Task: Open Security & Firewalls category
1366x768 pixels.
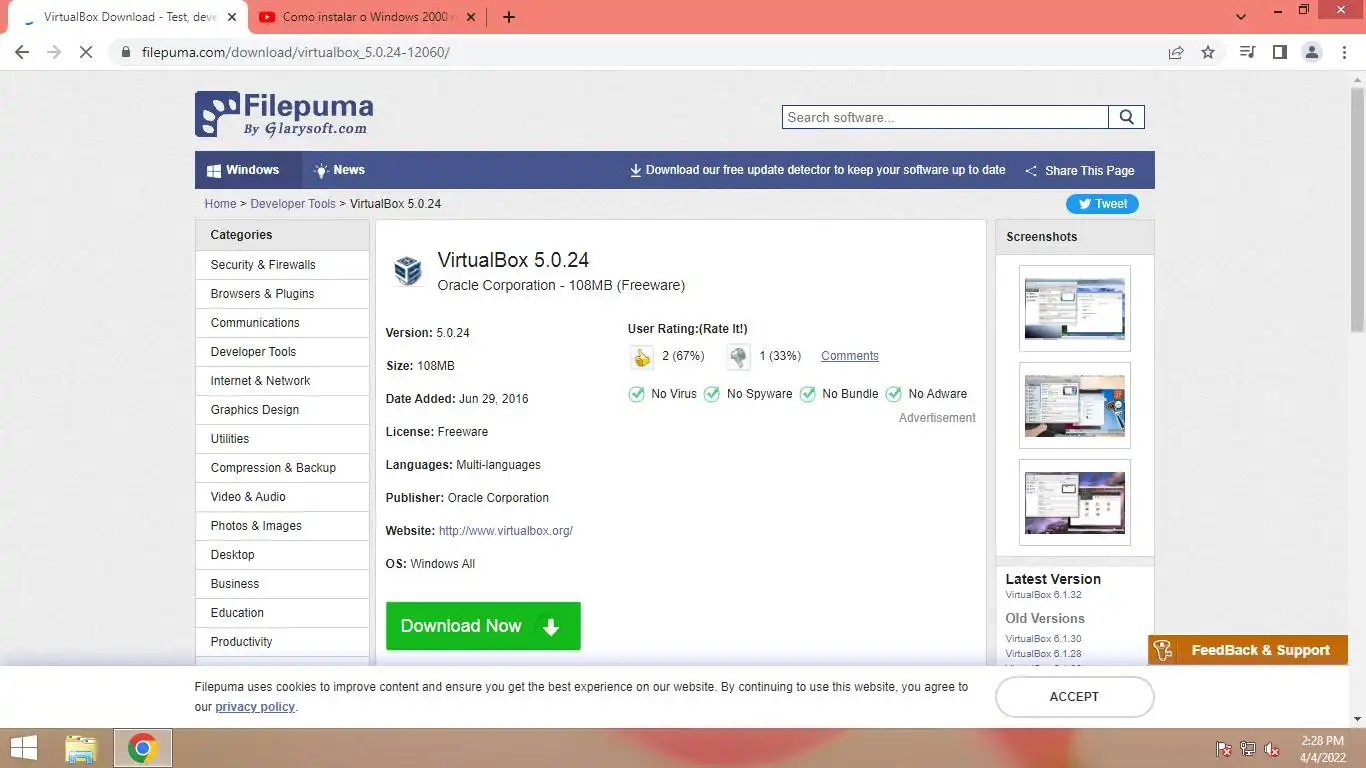Action: [x=282, y=265]
